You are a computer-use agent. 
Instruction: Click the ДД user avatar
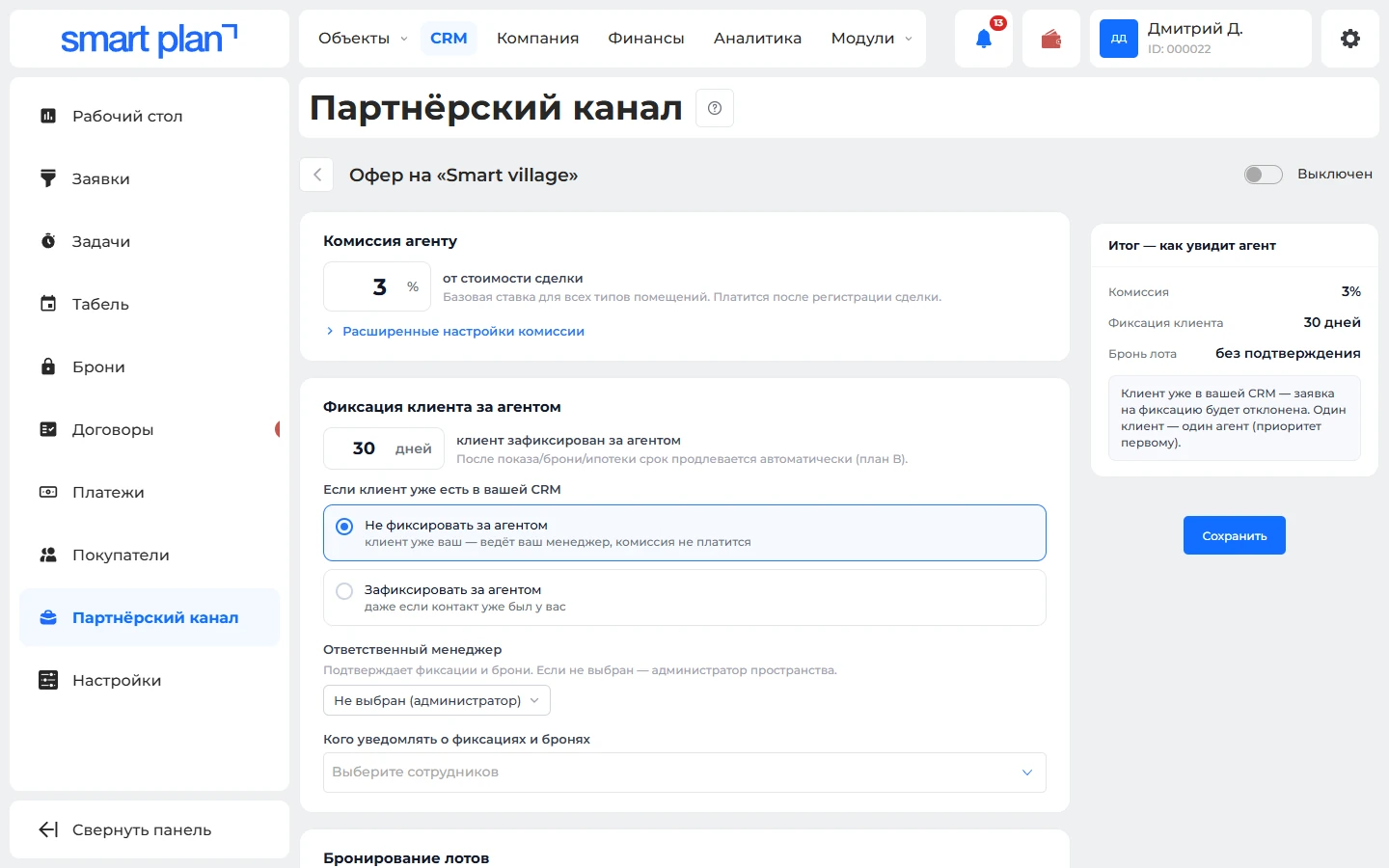coord(1119,39)
